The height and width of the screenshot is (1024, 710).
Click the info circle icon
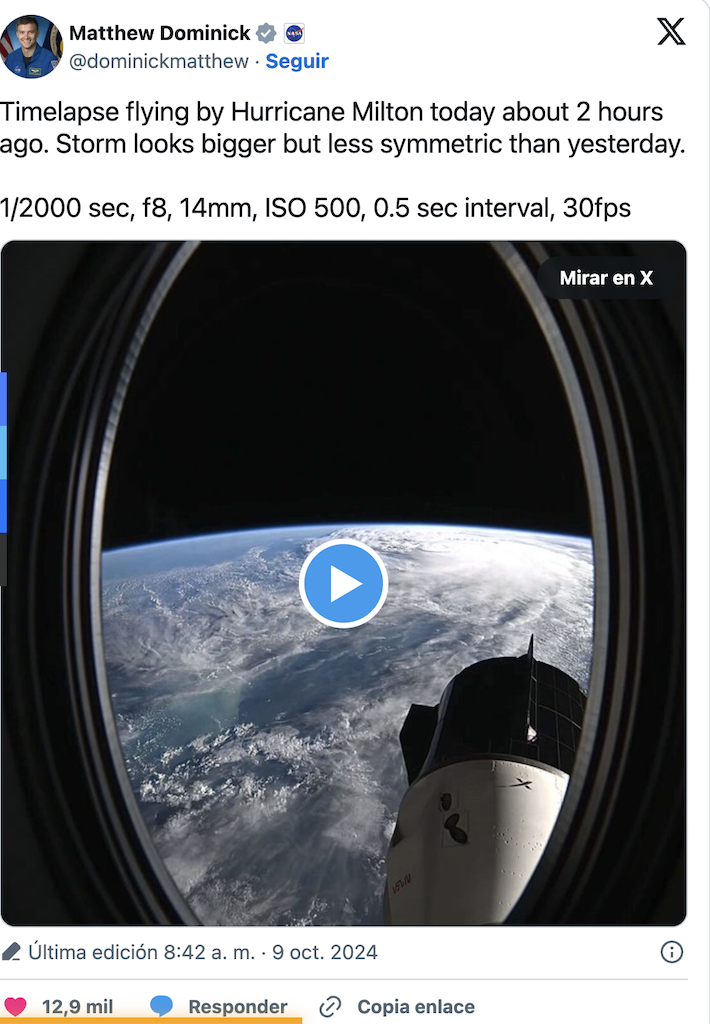[671, 952]
